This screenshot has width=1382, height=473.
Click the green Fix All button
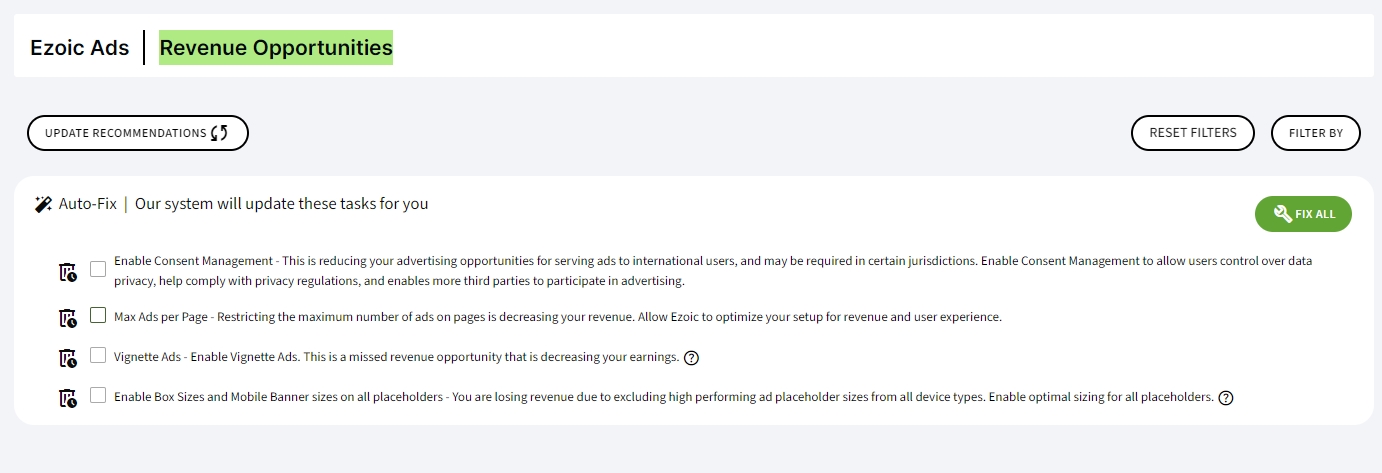click(1303, 214)
